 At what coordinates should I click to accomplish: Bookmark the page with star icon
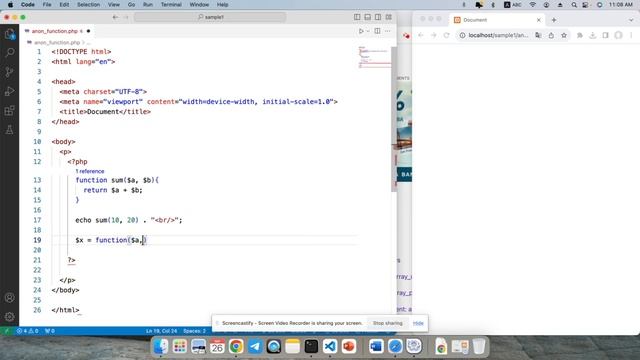coord(564,36)
